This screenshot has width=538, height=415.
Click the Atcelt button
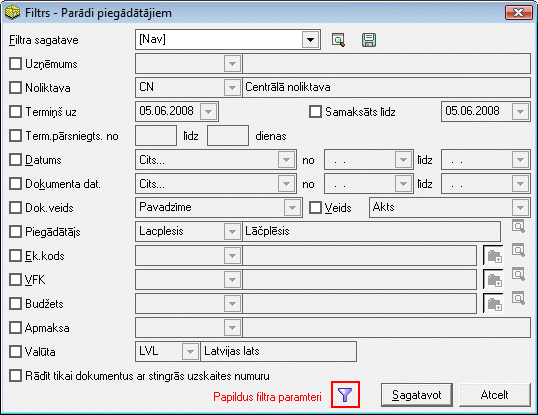point(494,395)
